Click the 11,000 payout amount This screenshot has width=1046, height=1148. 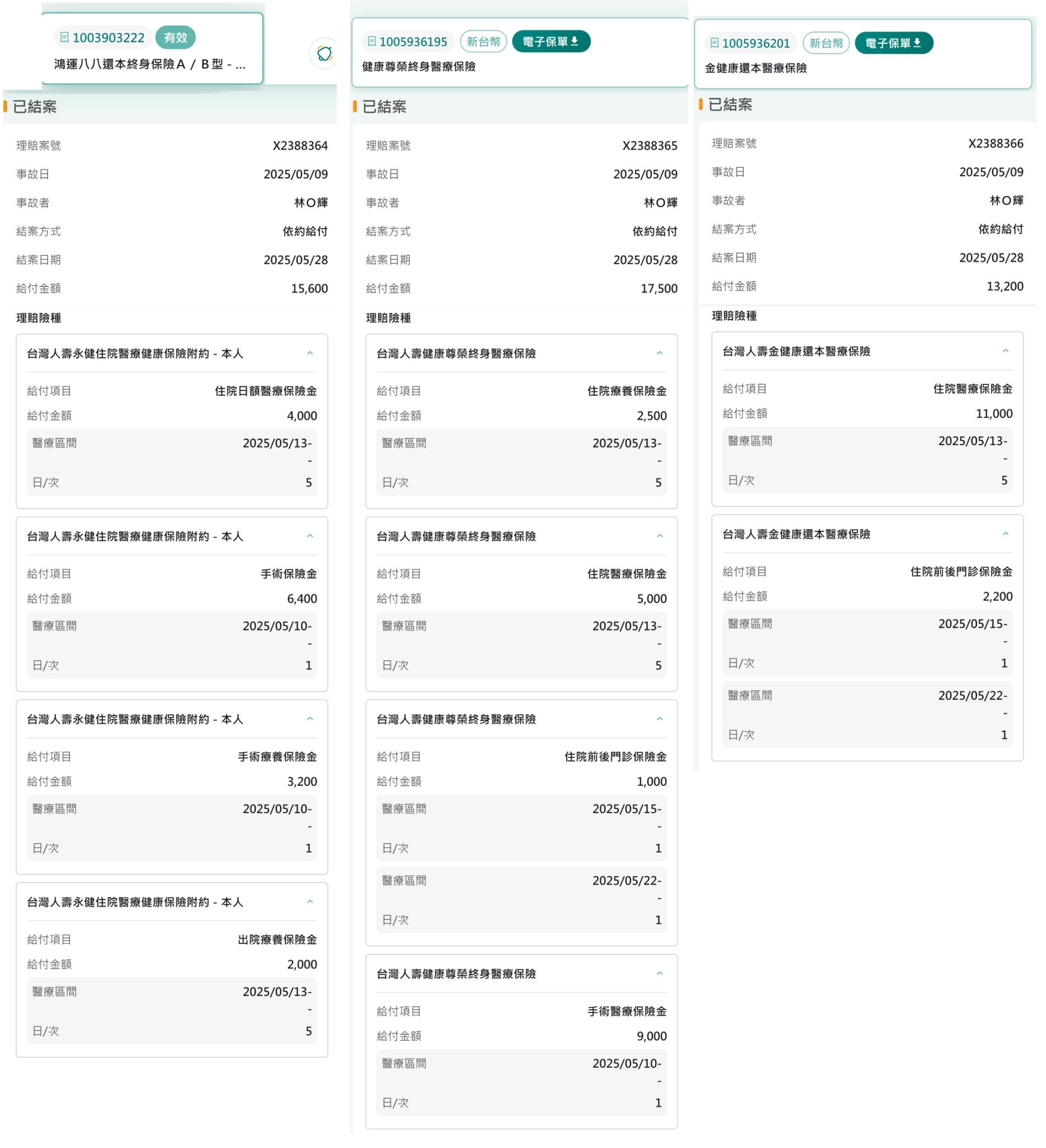994,414
